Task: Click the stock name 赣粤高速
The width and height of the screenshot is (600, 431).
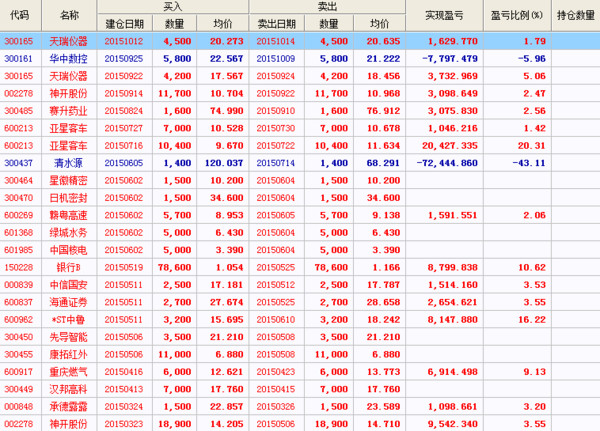Action: pyautogui.click(x=68, y=215)
